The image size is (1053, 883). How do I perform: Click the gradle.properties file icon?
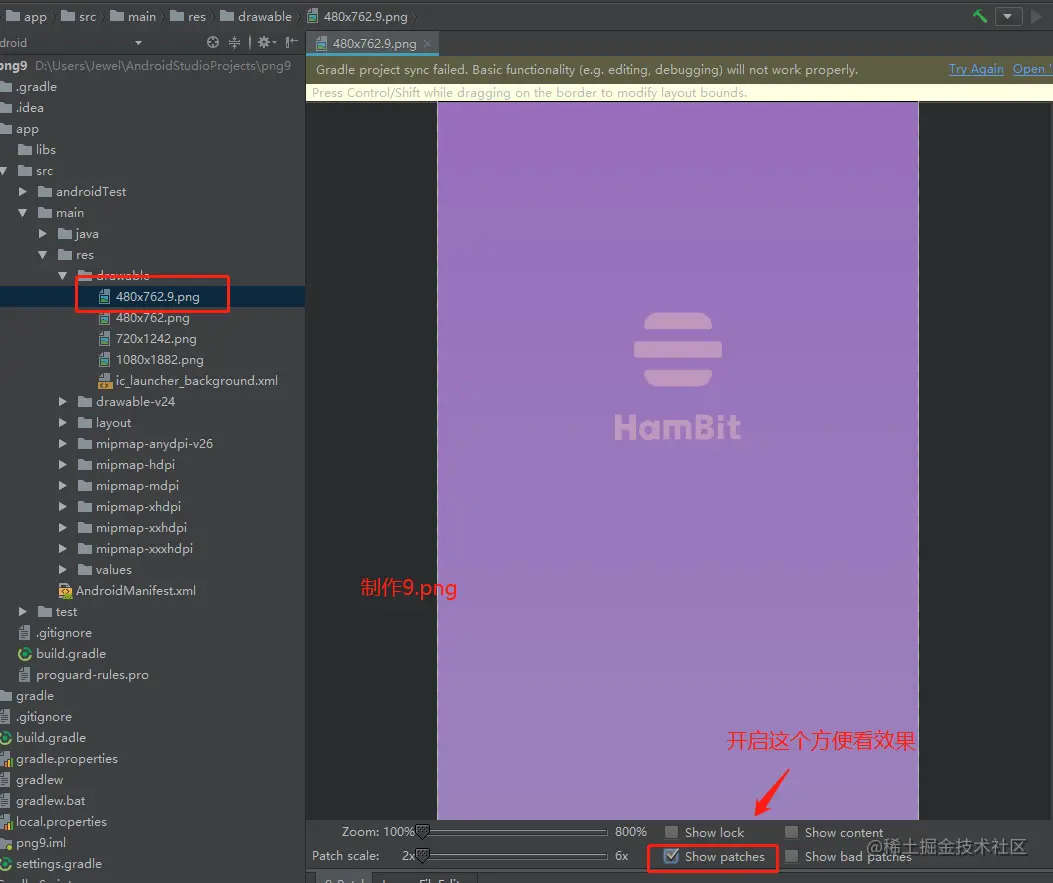(x=6, y=759)
